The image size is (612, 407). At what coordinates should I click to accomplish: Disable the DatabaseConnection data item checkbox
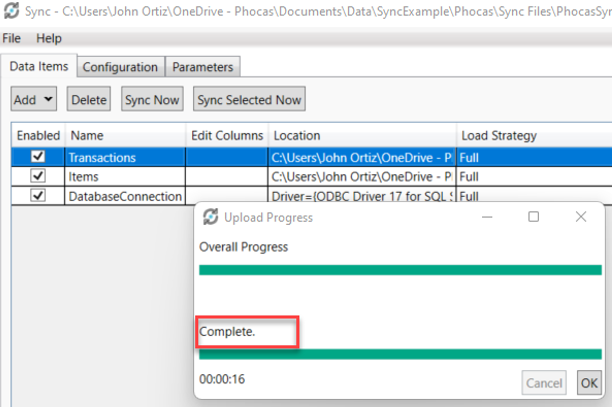[x=38, y=196]
